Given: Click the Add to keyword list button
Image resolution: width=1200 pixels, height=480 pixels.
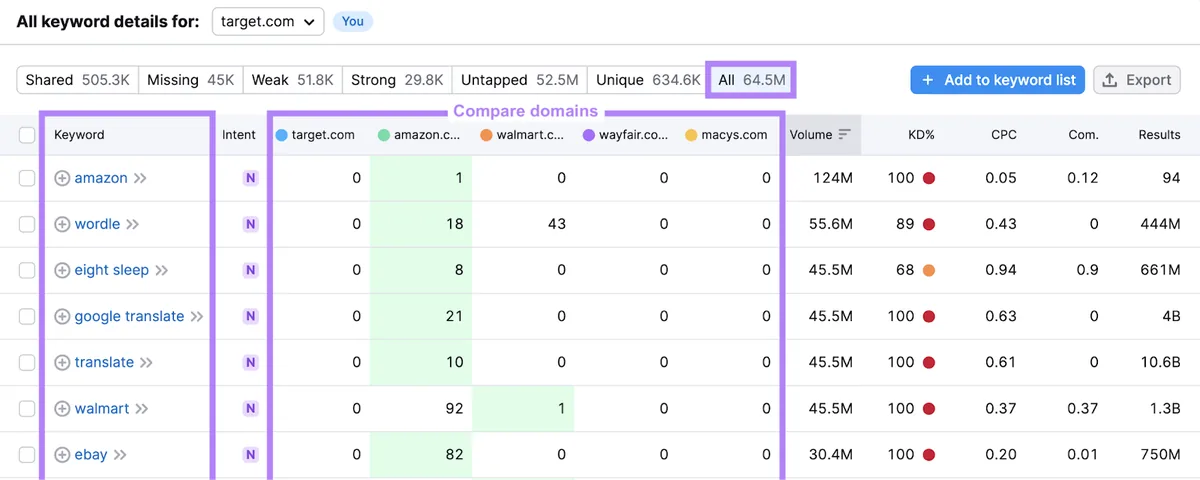Looking at the screenshot, I should coord(998,80).
